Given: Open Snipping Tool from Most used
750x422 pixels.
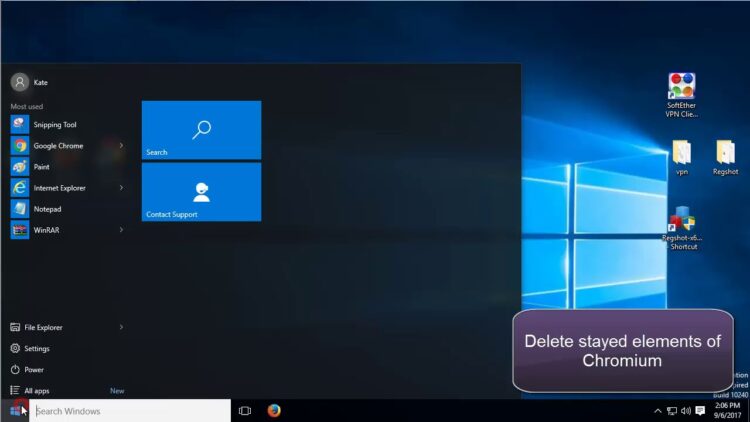Looking at the screenshot, I should [67, 124].
